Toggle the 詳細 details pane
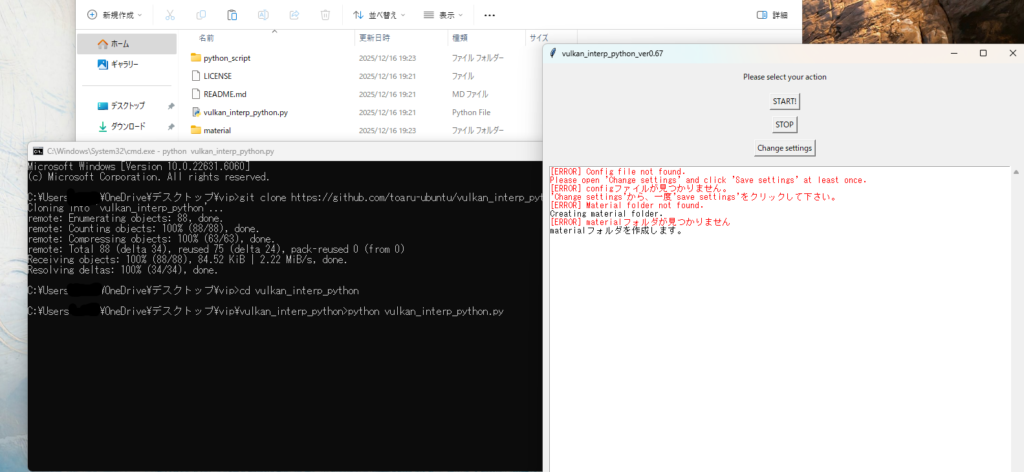The height and width of the screenshot is (472, 1024). point(772,16)
